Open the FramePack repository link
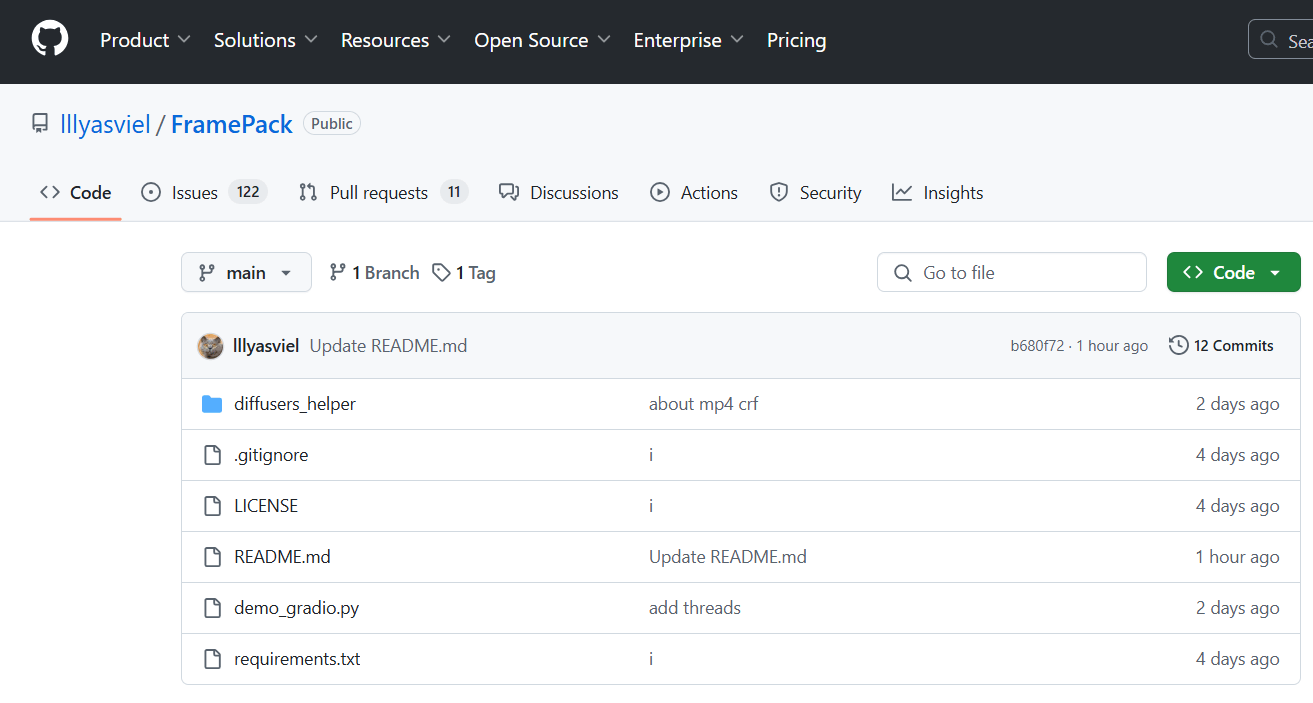This screenshot has height=703, width=1313. [232, 125]
